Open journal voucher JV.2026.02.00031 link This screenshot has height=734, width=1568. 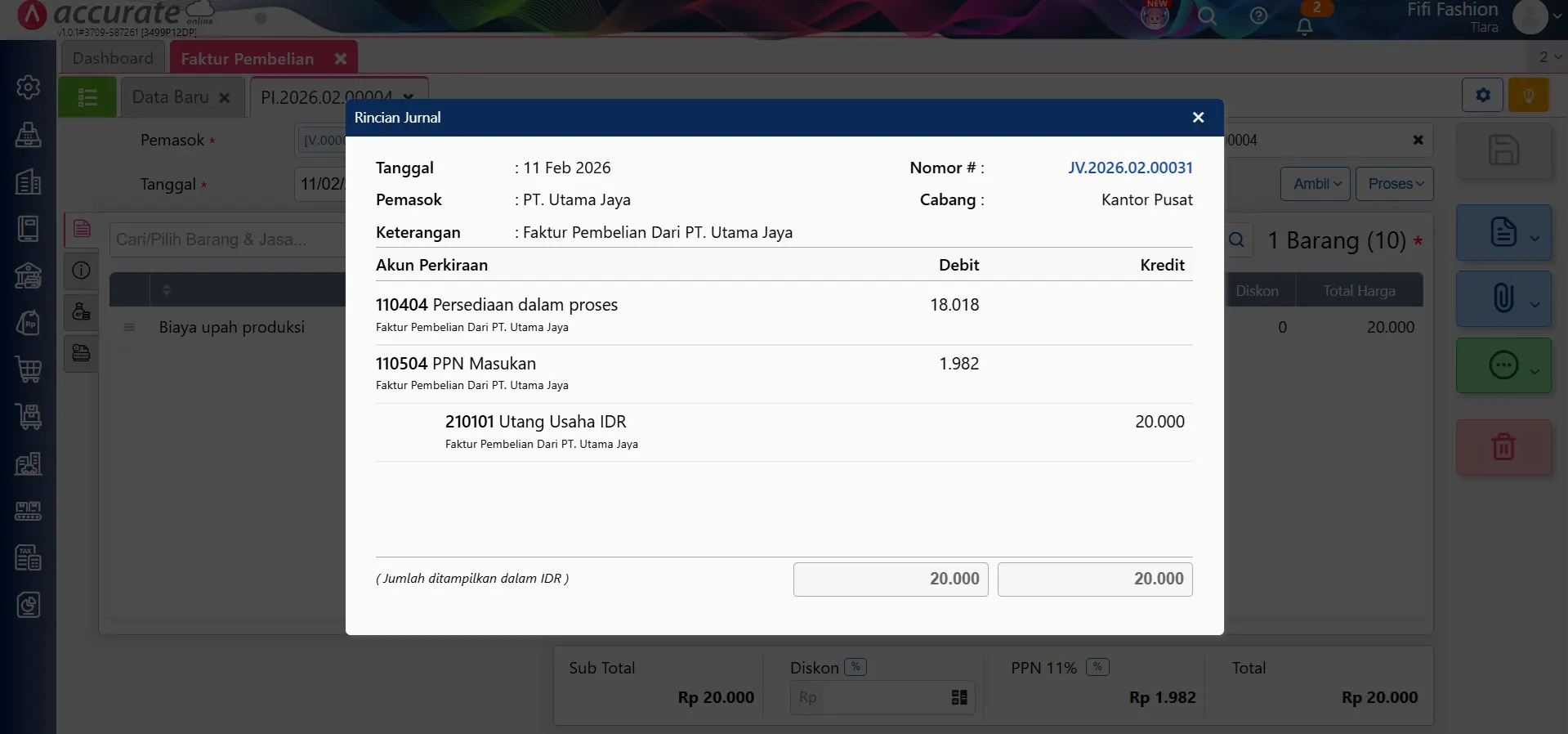pos(1130,168)
